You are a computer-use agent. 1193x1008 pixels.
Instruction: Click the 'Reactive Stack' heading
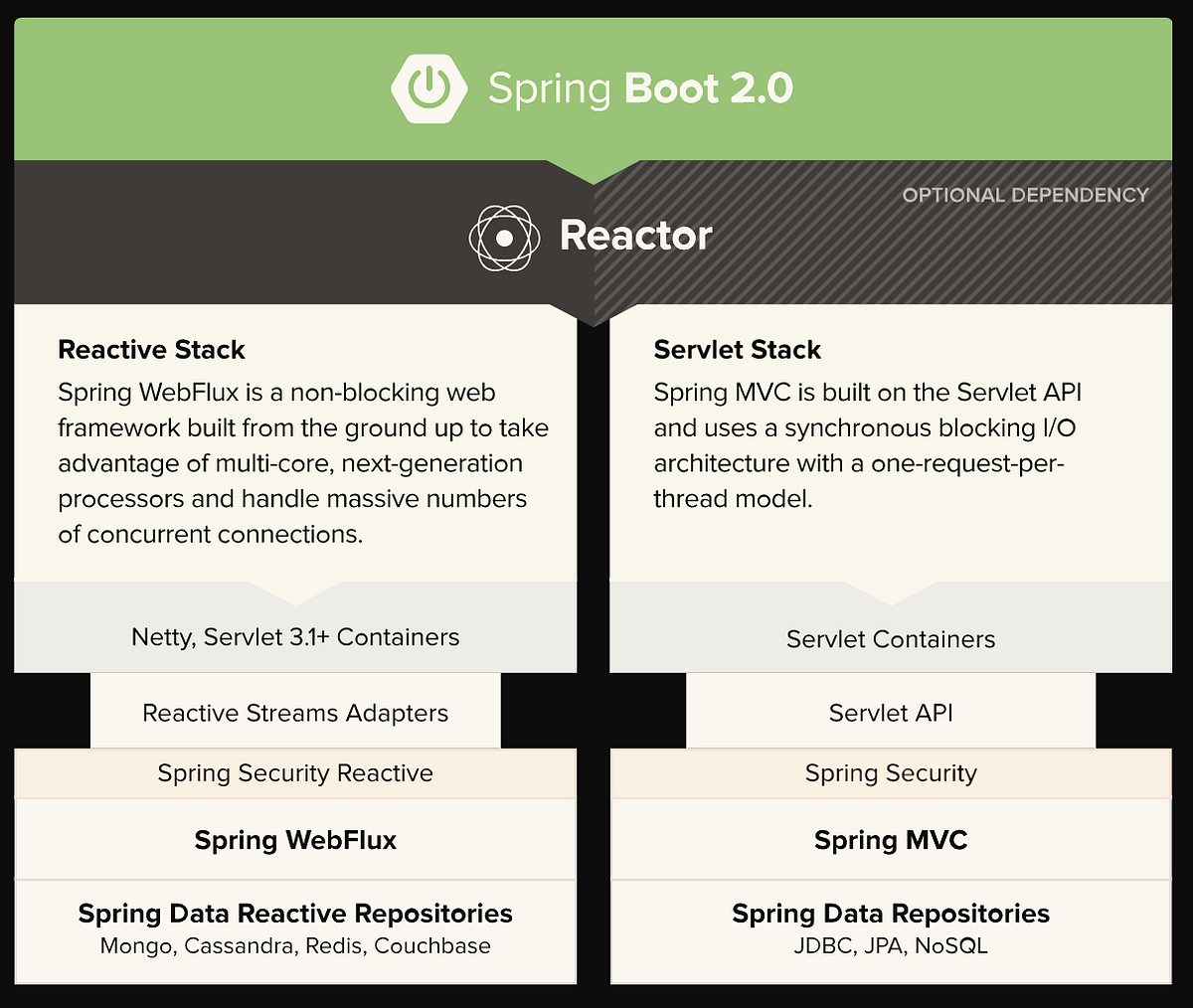(x=151, y=350)
